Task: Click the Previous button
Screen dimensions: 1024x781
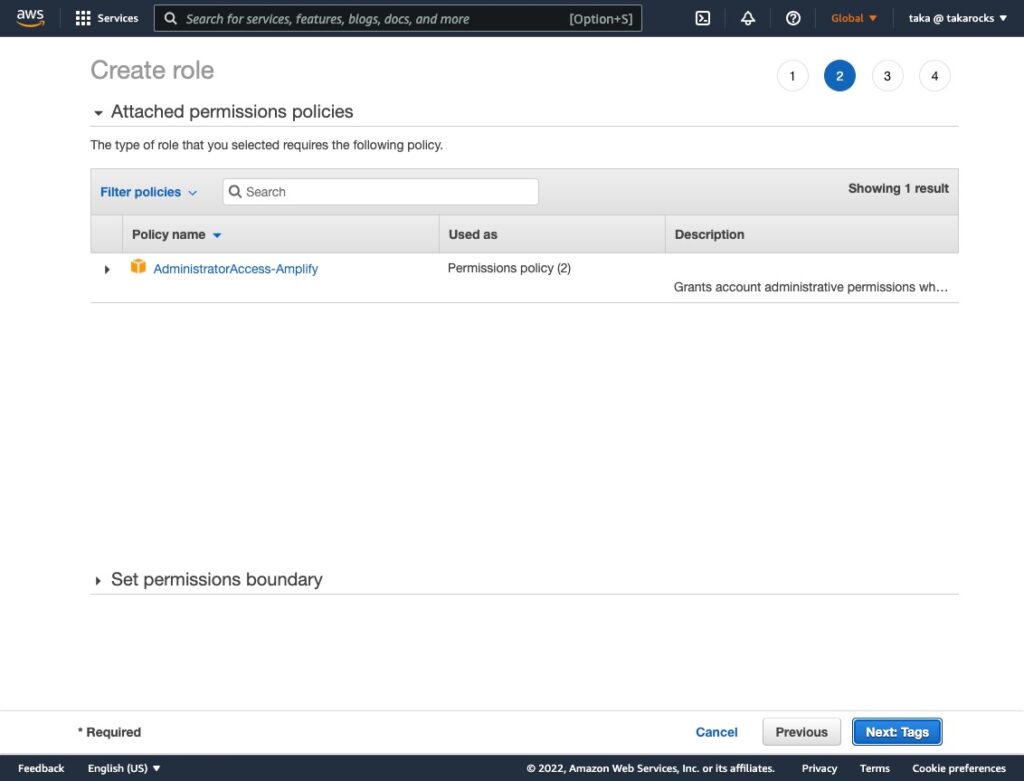Action: pos(801,732)
